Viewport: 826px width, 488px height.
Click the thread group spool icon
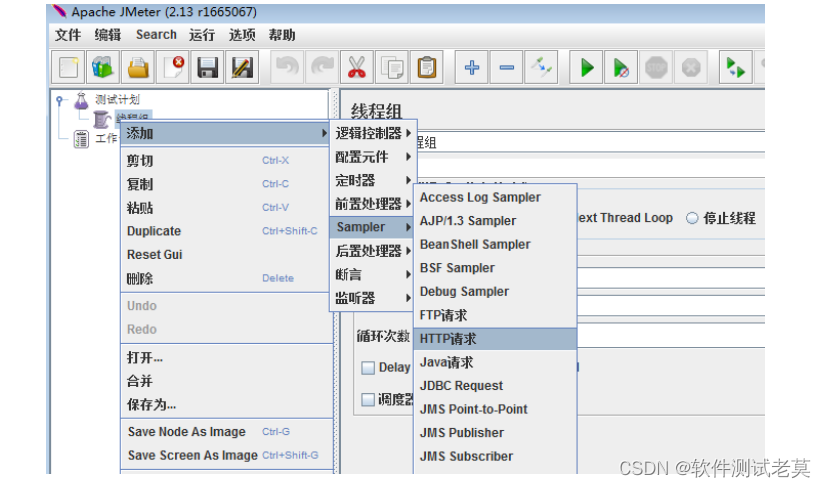[101, 120]
